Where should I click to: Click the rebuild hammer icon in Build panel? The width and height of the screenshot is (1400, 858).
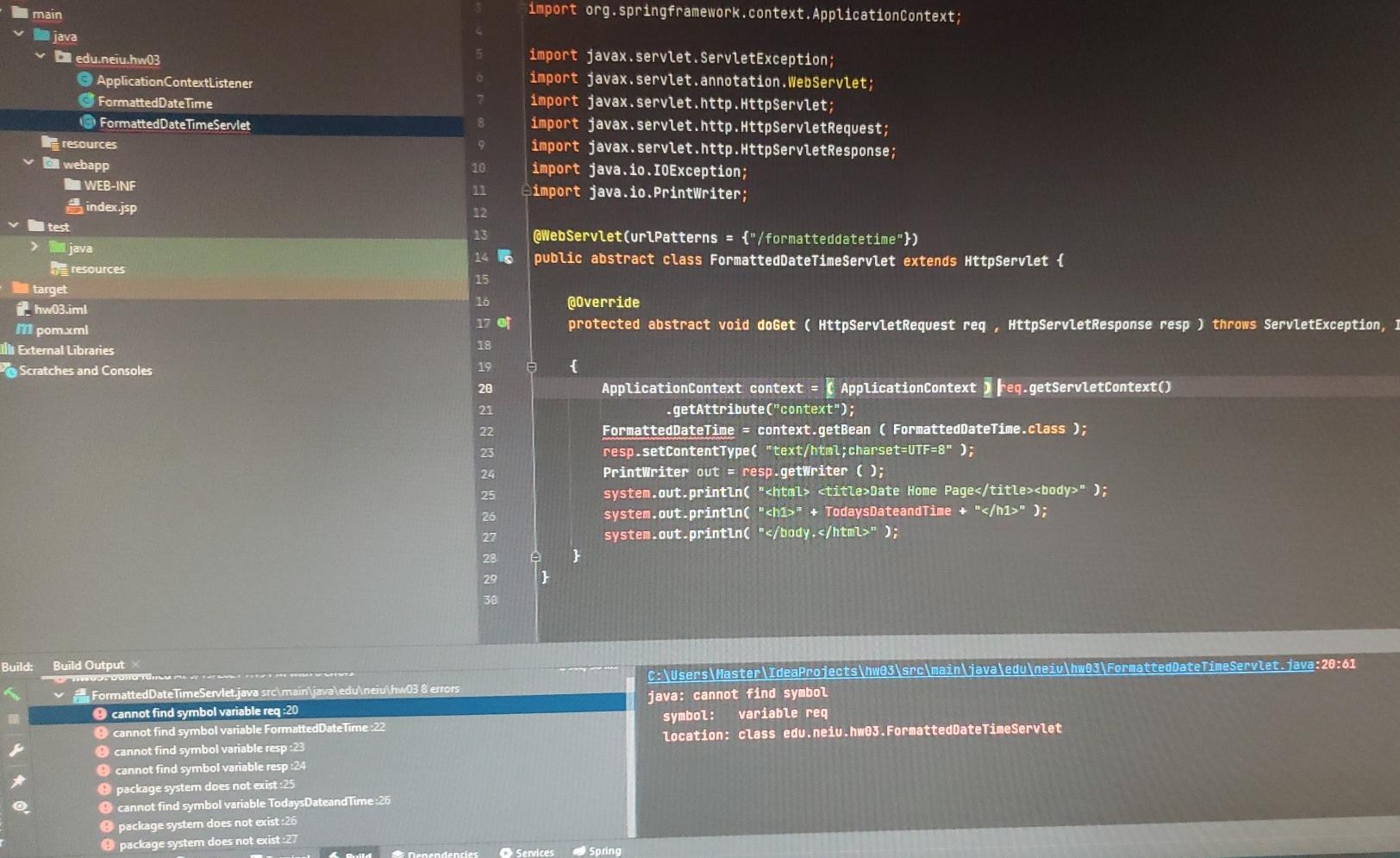[x=11, y=693]
